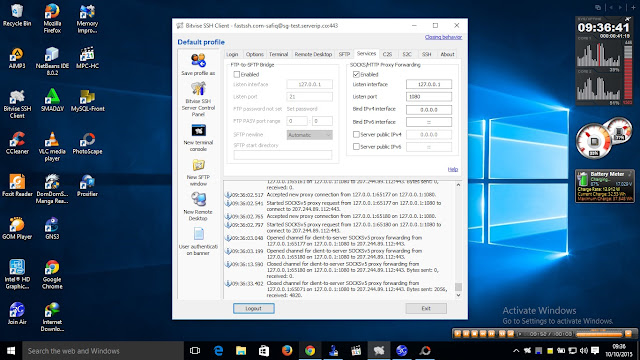This screenshot has height=360, width=640.
Task: Open SFTP newline Automatic dropdown
Action: pyautogui.click(x=309, y=135)
